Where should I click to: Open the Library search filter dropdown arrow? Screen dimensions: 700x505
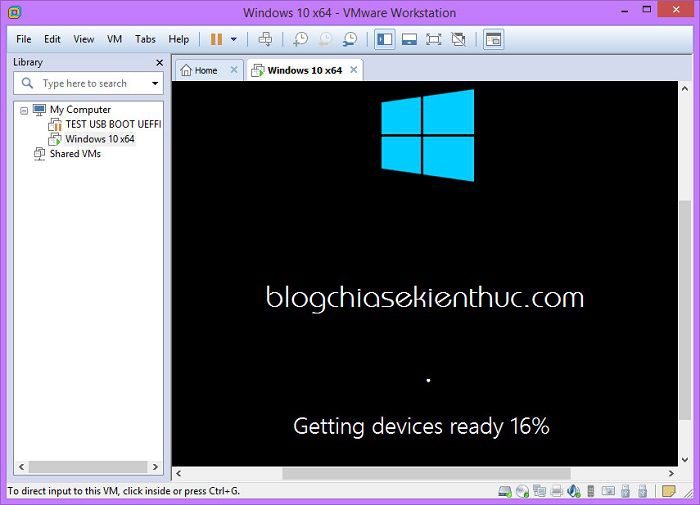(155, 83)
